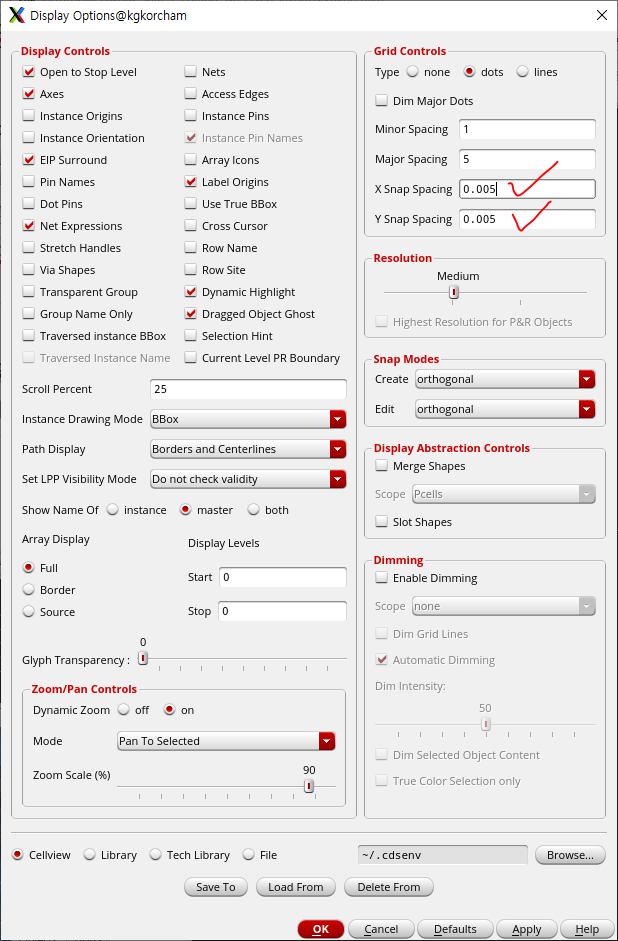
Task: Enable Cross Cursor checkbox
Action: pos(190,226)
